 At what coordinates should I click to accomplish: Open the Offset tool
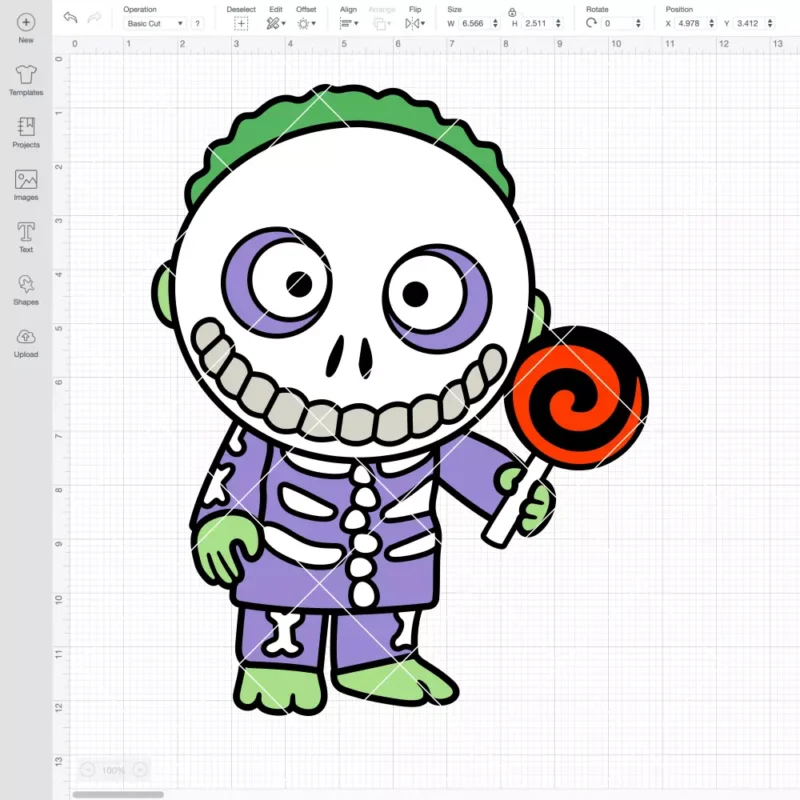click(x=307, y=23)
